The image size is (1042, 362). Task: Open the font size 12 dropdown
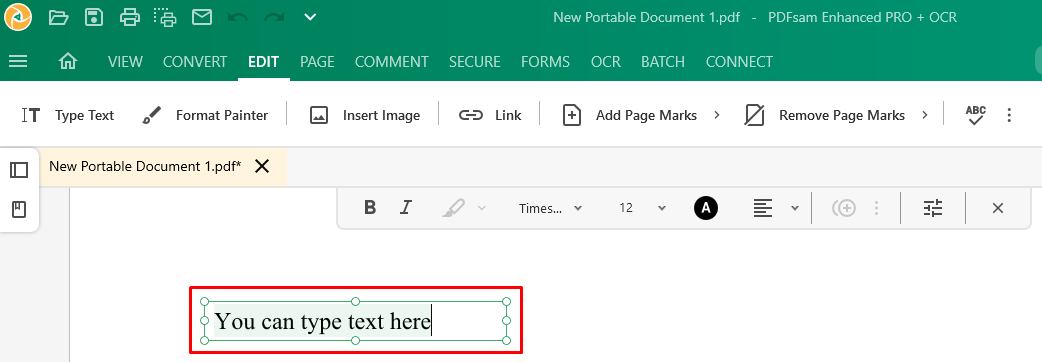tap(642, 208)
